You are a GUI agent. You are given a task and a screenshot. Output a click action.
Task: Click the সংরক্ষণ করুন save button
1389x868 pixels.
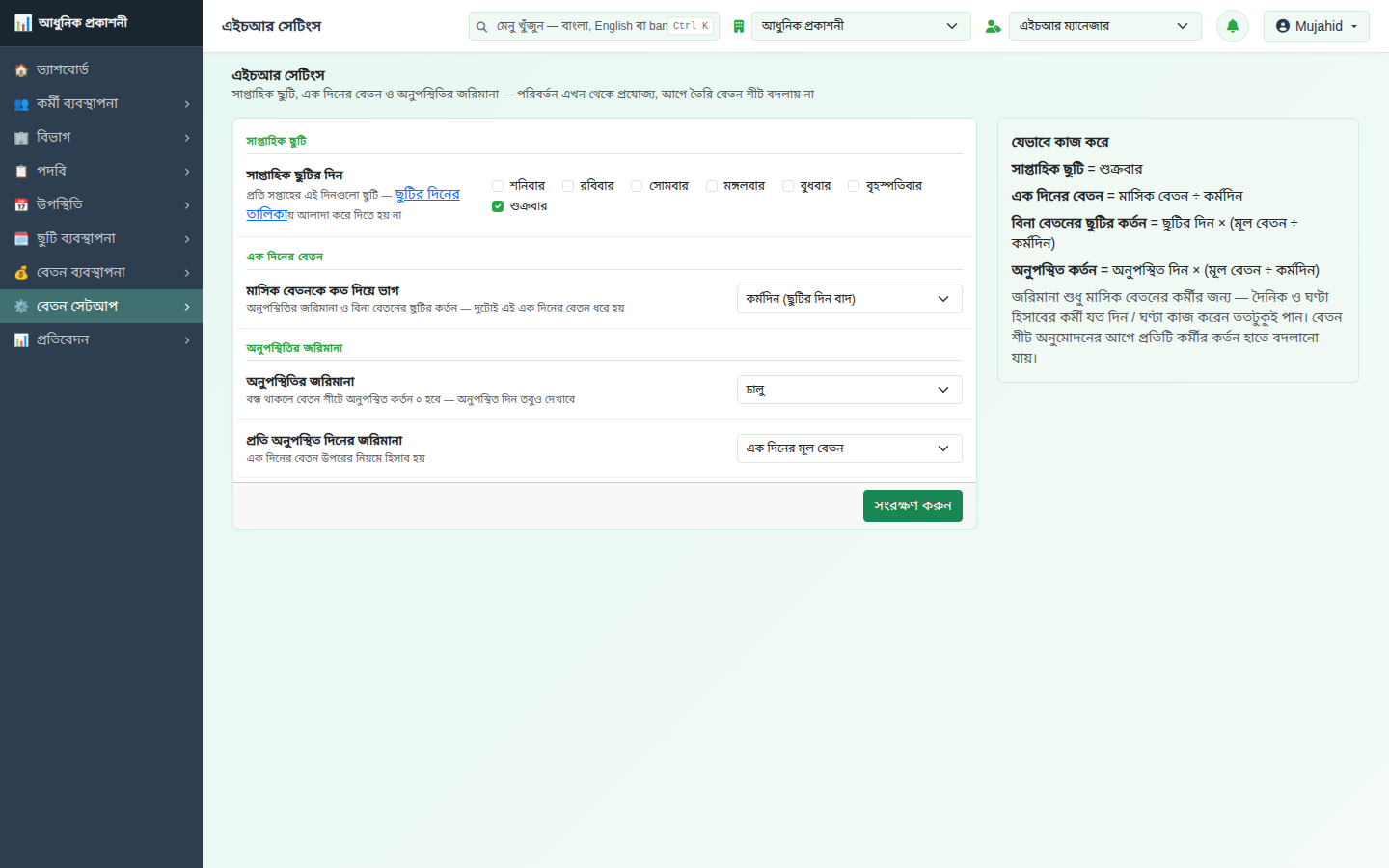[912, 505]
